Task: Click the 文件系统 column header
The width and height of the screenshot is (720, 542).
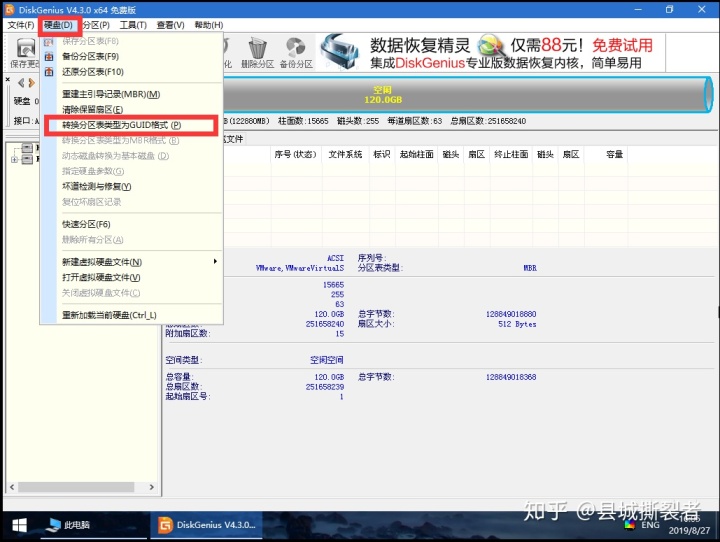Action: 345,154
